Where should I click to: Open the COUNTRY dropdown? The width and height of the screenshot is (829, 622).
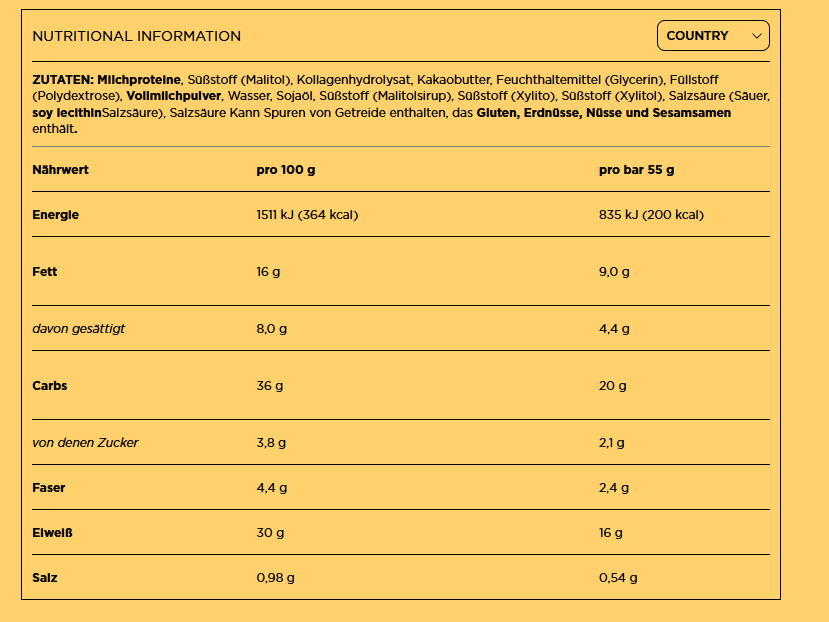pos(712,36)
